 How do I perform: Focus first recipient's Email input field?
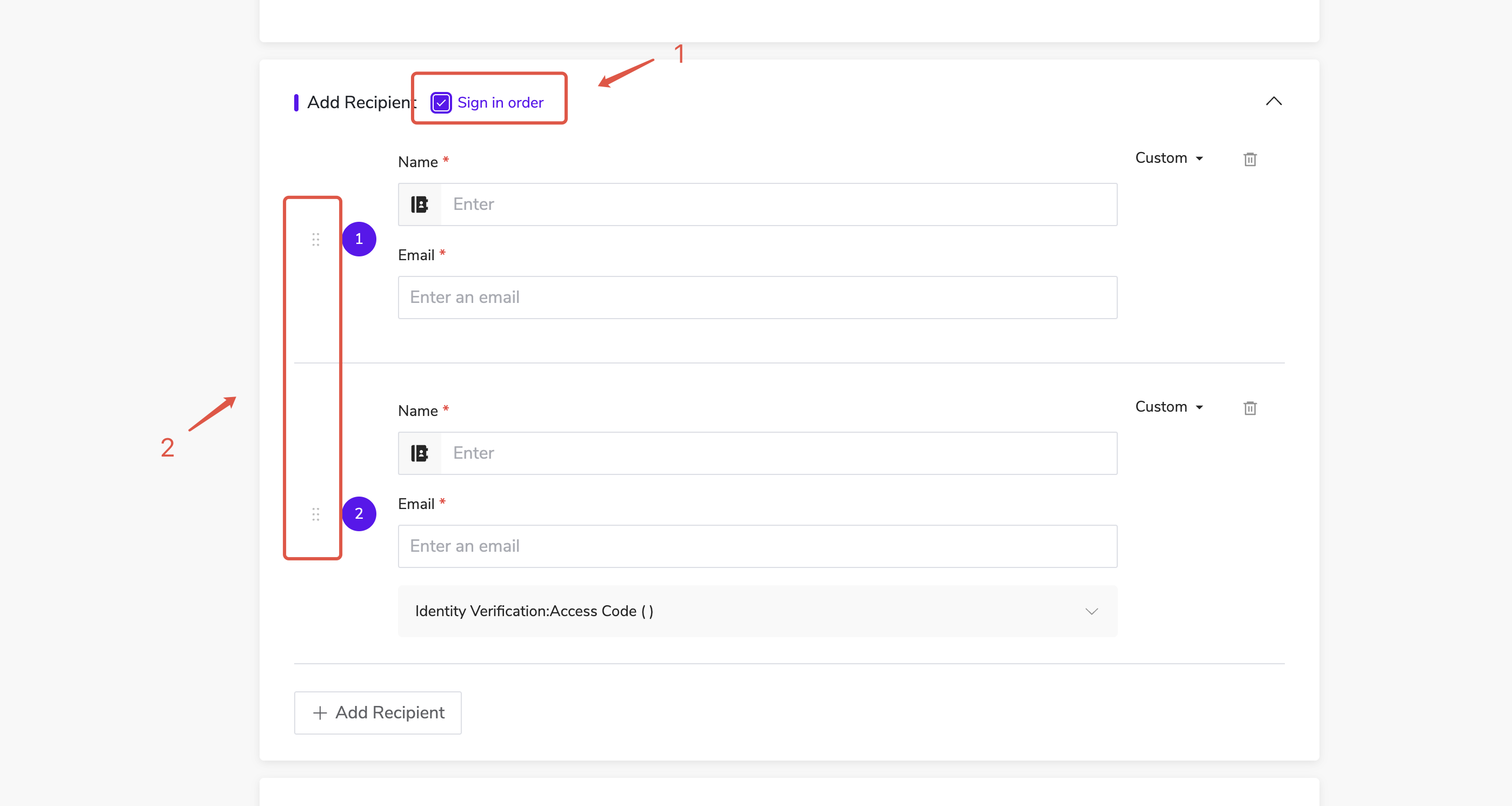(x=757, y=297)
